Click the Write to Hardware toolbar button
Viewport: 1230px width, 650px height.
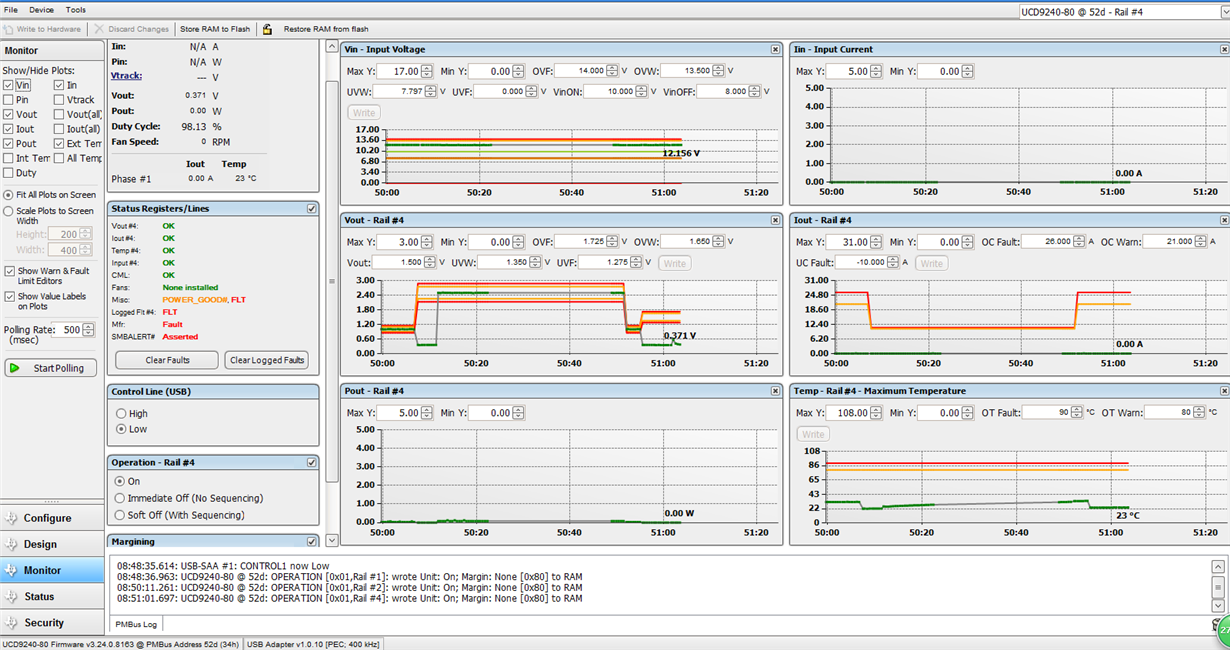pyautogui.click(x=43, y=29)
